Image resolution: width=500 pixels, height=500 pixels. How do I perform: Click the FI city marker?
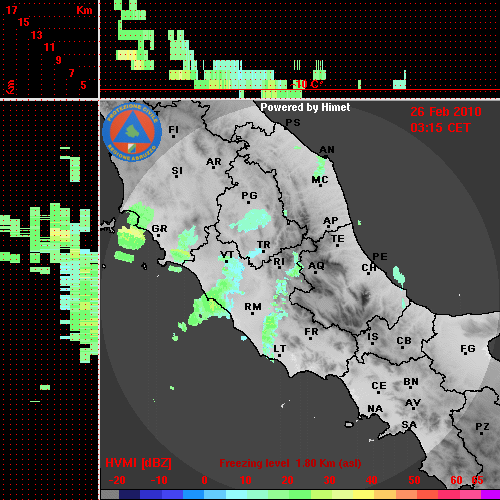point(173,136)
